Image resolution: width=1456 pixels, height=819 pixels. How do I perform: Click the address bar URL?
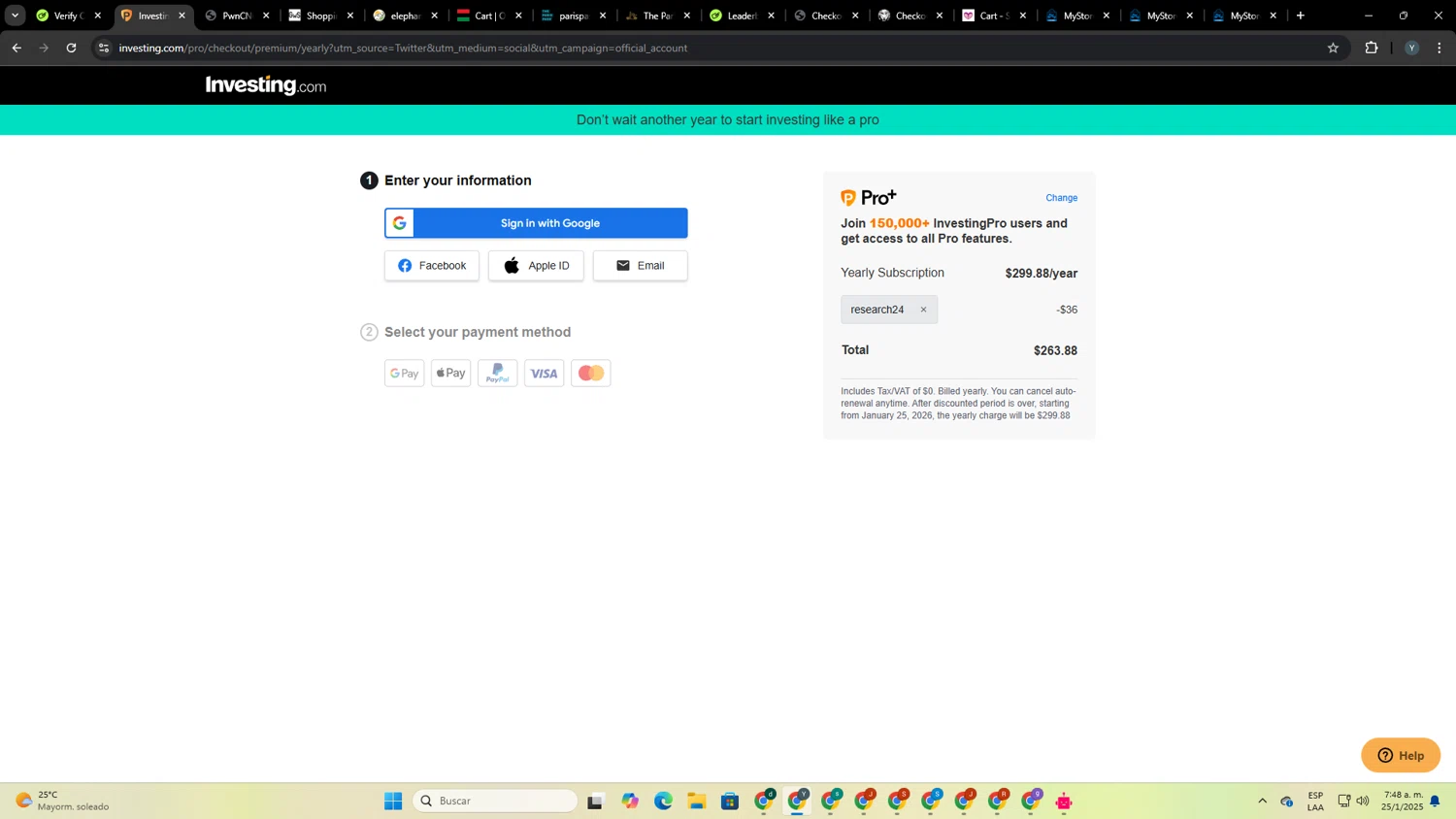[x=403, y=48]
